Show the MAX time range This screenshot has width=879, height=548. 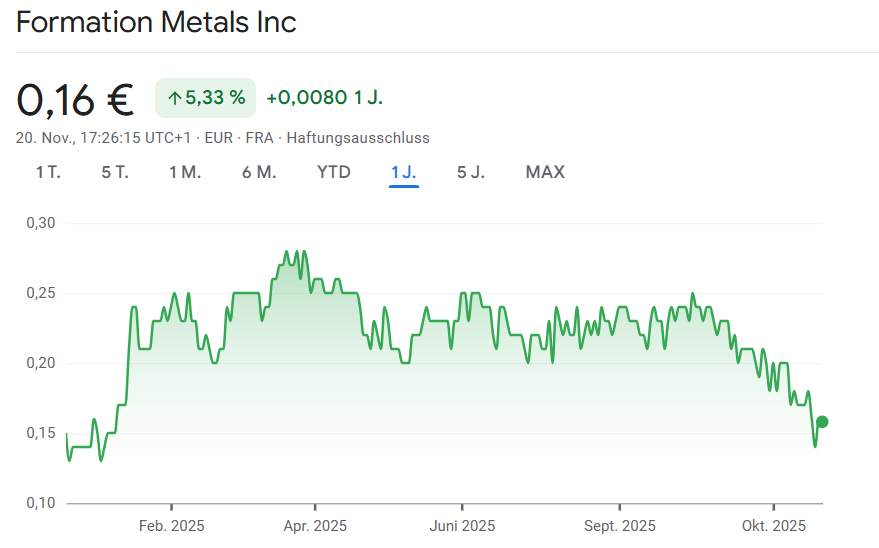545,172
